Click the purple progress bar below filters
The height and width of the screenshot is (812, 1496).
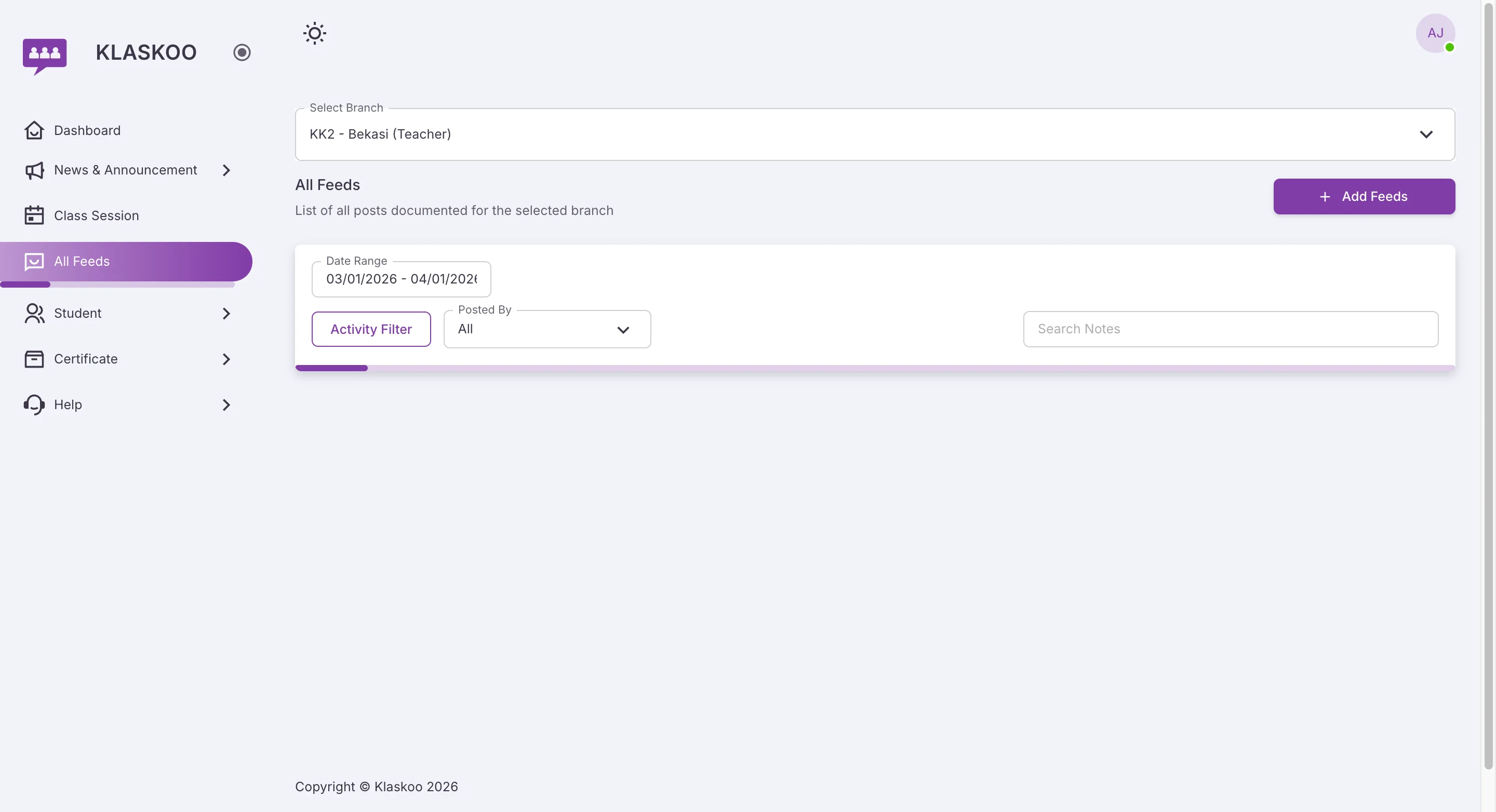click(x=331, y=368)
